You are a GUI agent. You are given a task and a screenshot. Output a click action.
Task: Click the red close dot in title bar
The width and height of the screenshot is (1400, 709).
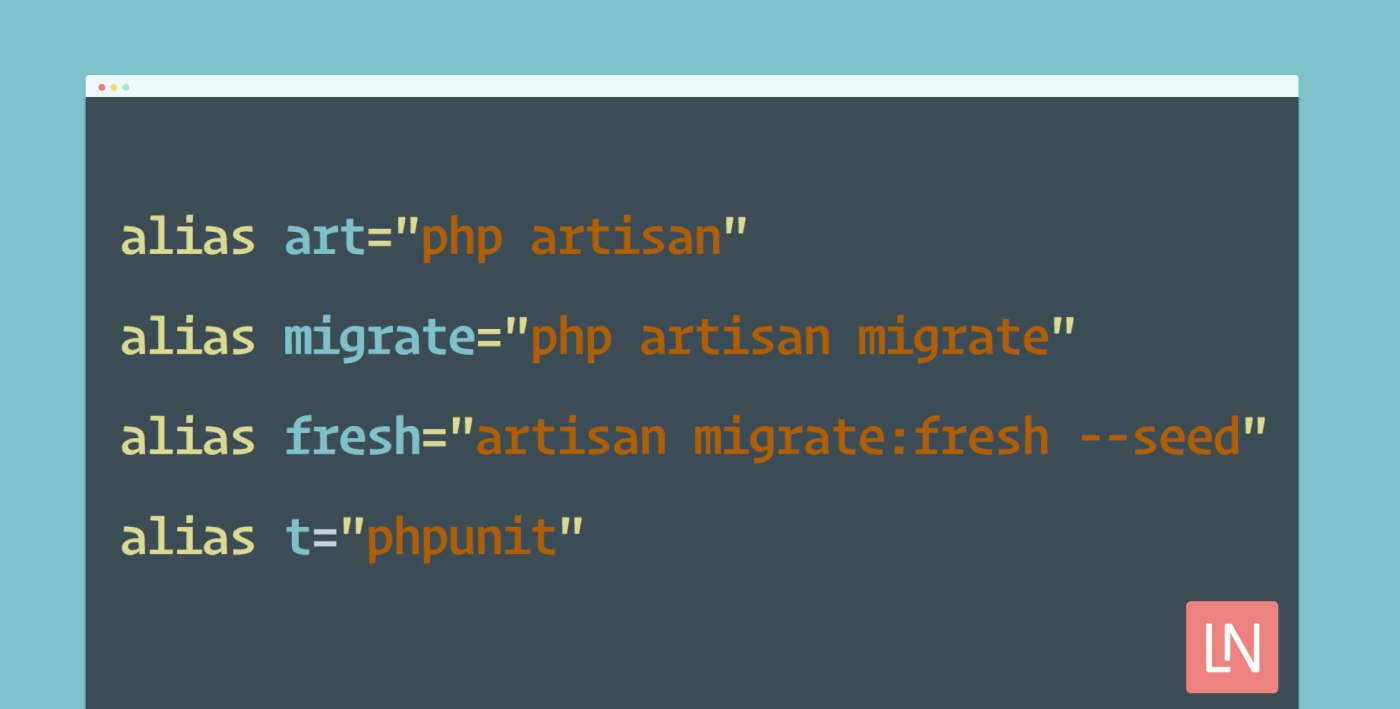pyautogui.click(x=102, y=87)
